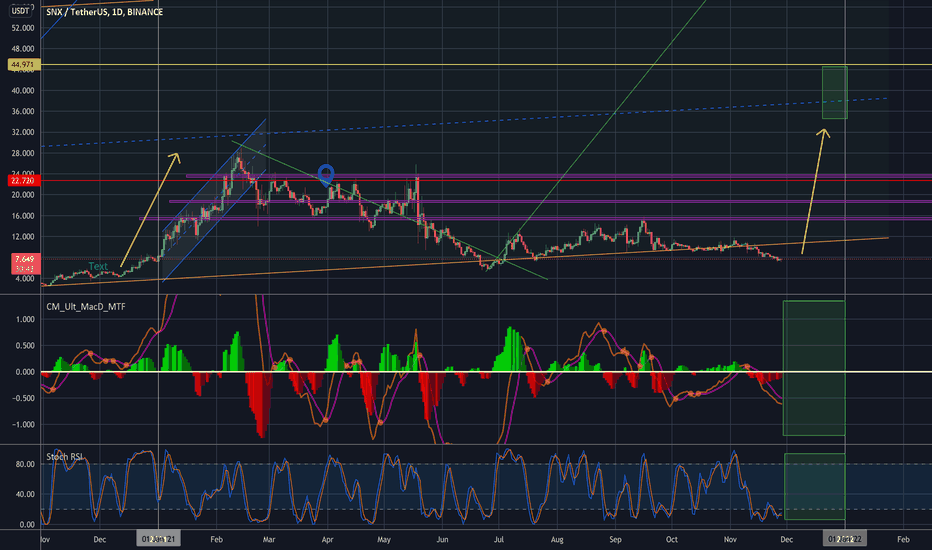
Task: Open the USDT currency selector
Action: tap(21, 10)
